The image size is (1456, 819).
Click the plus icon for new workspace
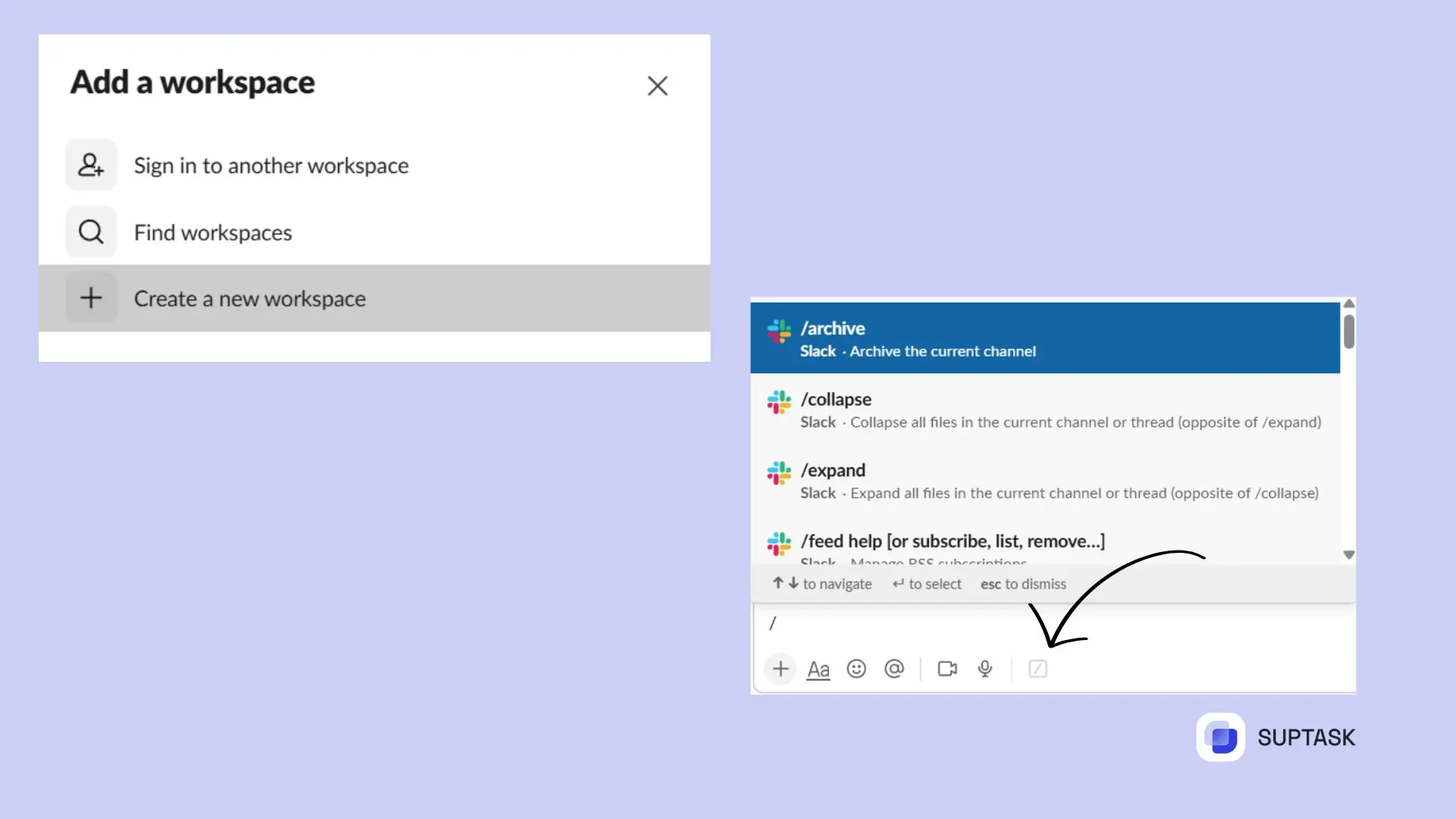tap(91, 298)
